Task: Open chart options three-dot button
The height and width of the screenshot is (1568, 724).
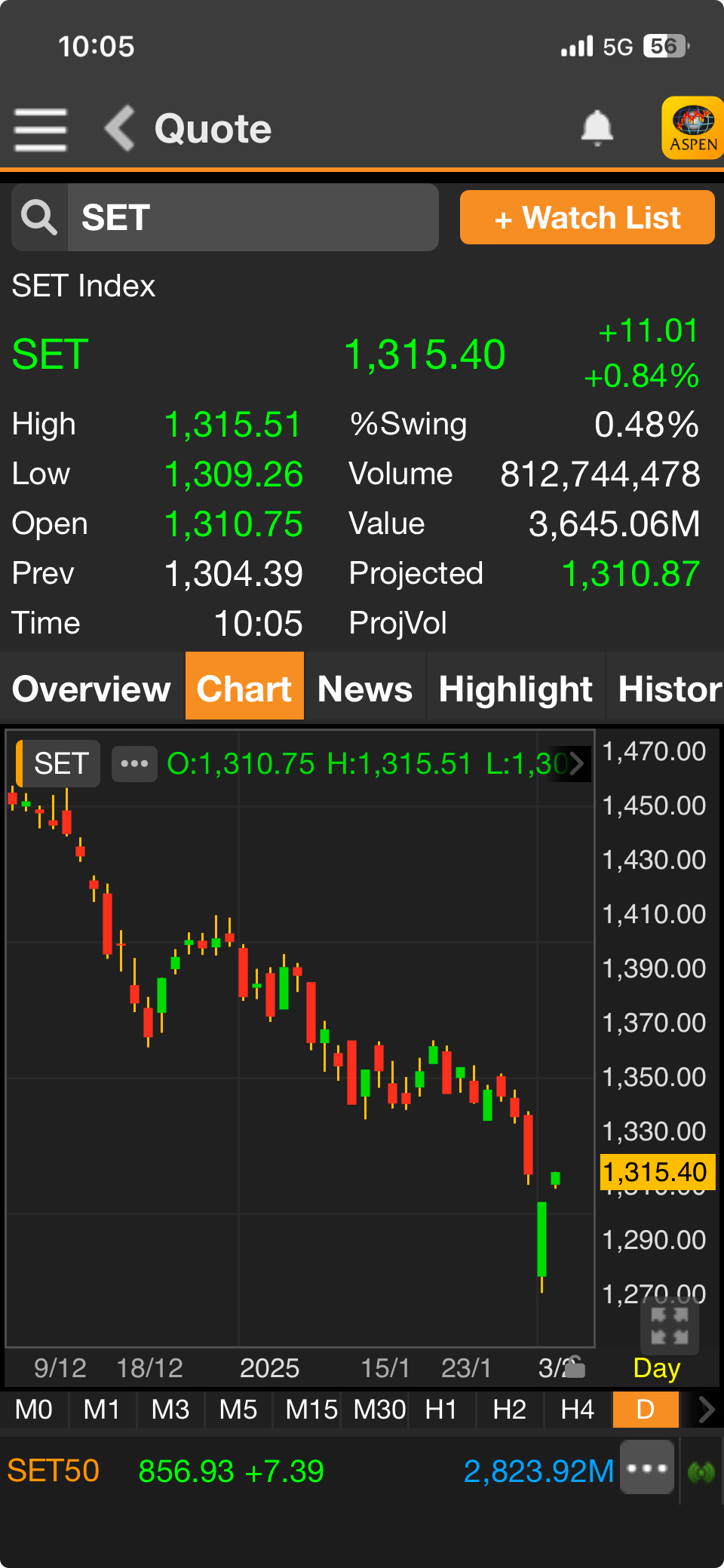Action: (x=134, y=764)
